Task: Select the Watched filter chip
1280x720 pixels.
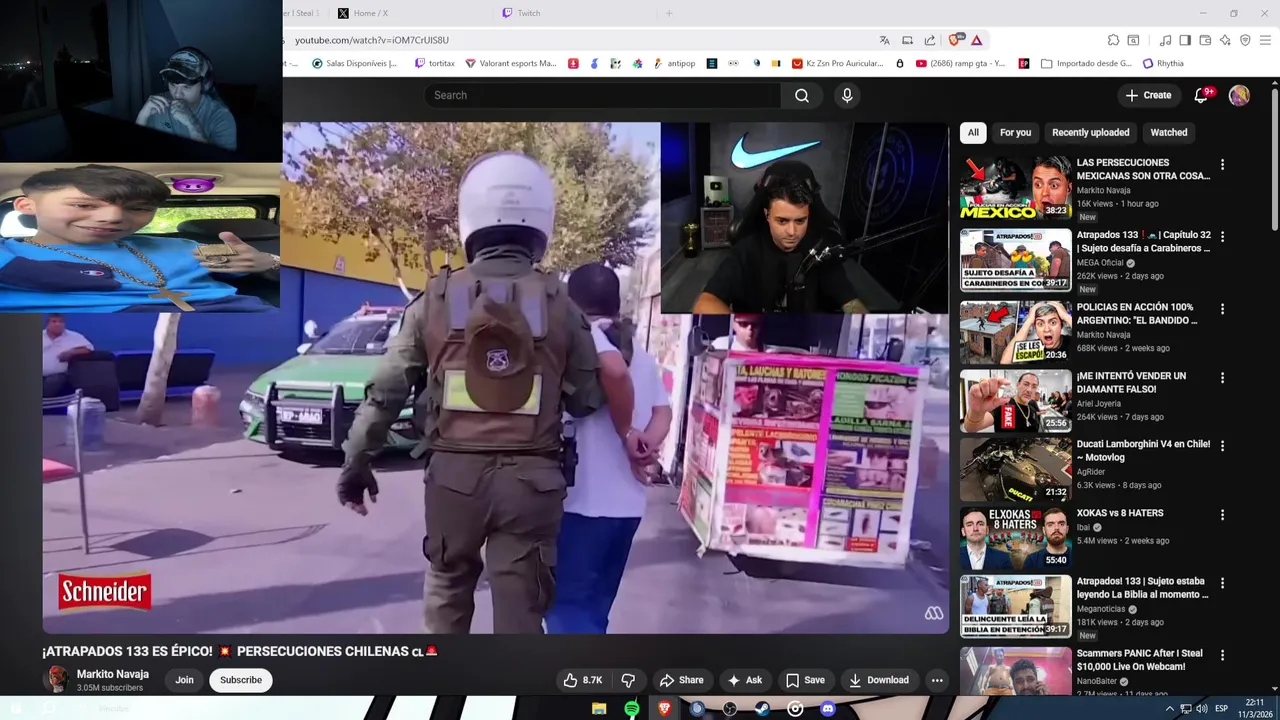Action: coord(1168,132)
